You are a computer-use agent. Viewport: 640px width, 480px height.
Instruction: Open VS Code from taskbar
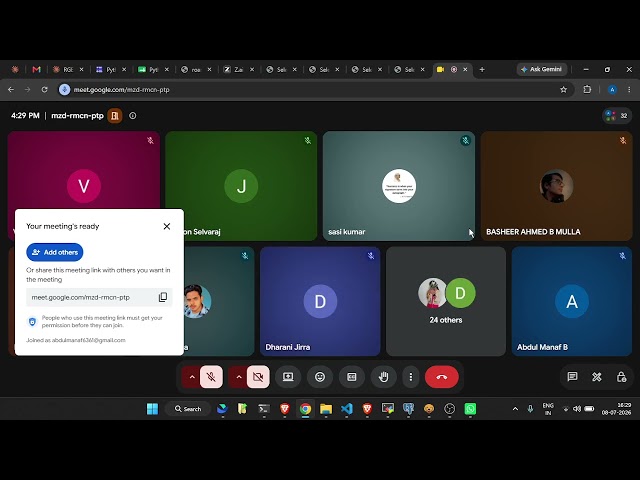(347, 409)
